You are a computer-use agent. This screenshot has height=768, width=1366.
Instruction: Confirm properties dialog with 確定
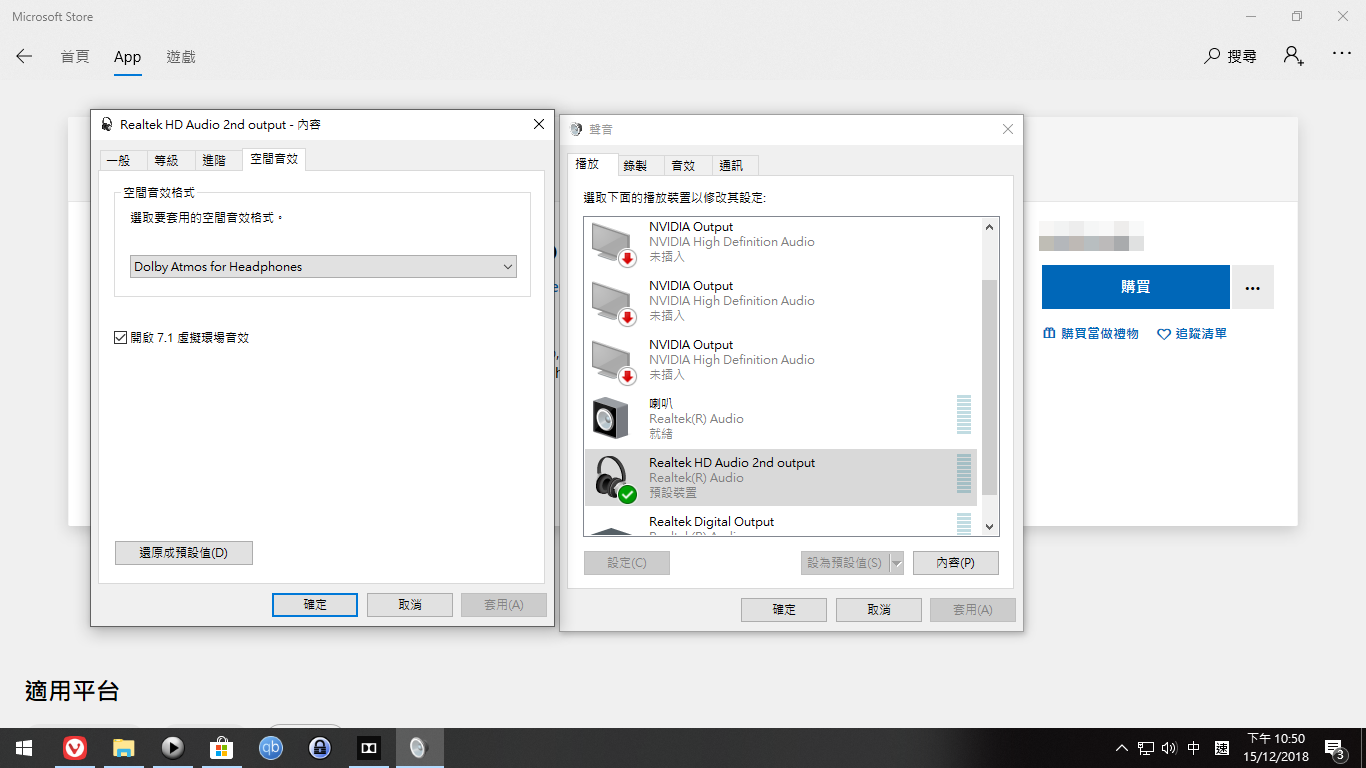click(x=315, y=605)
